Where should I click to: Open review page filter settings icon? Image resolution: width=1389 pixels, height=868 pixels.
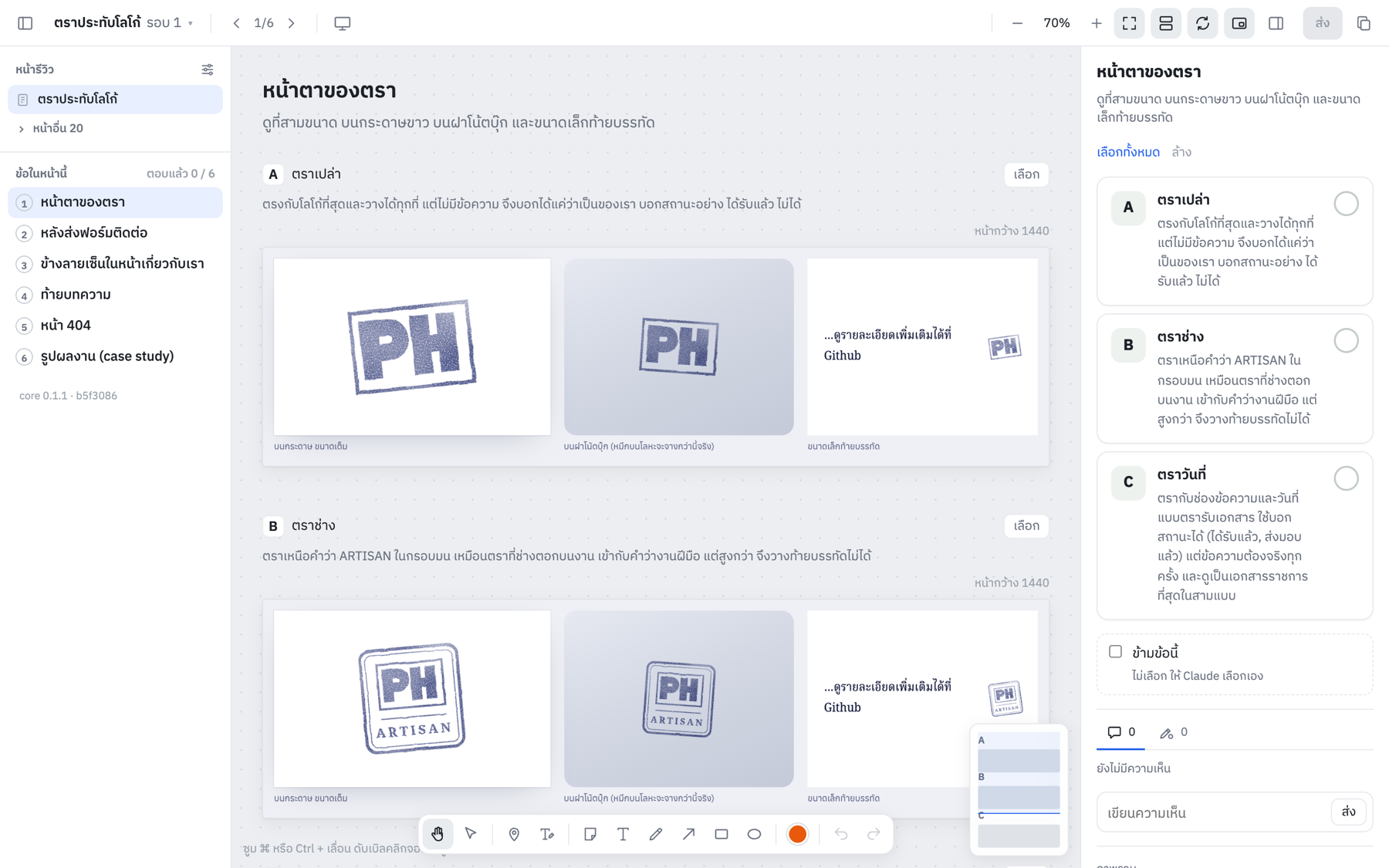coord(208,69)
